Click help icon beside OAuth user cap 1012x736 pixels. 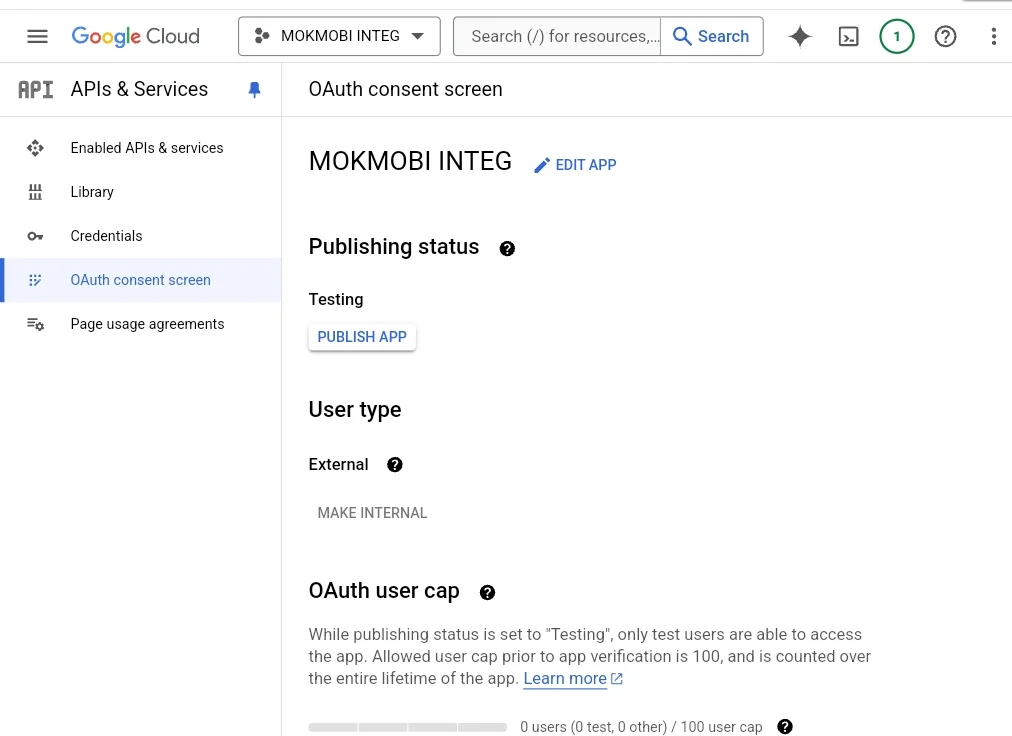coord(487,593)
